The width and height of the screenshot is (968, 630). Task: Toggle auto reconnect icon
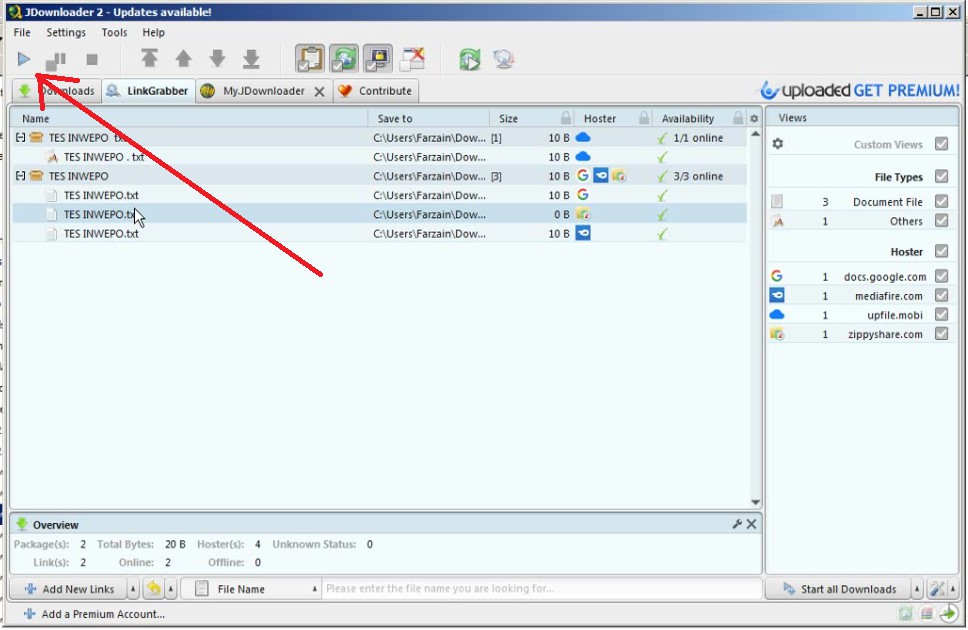coord(344,59)
